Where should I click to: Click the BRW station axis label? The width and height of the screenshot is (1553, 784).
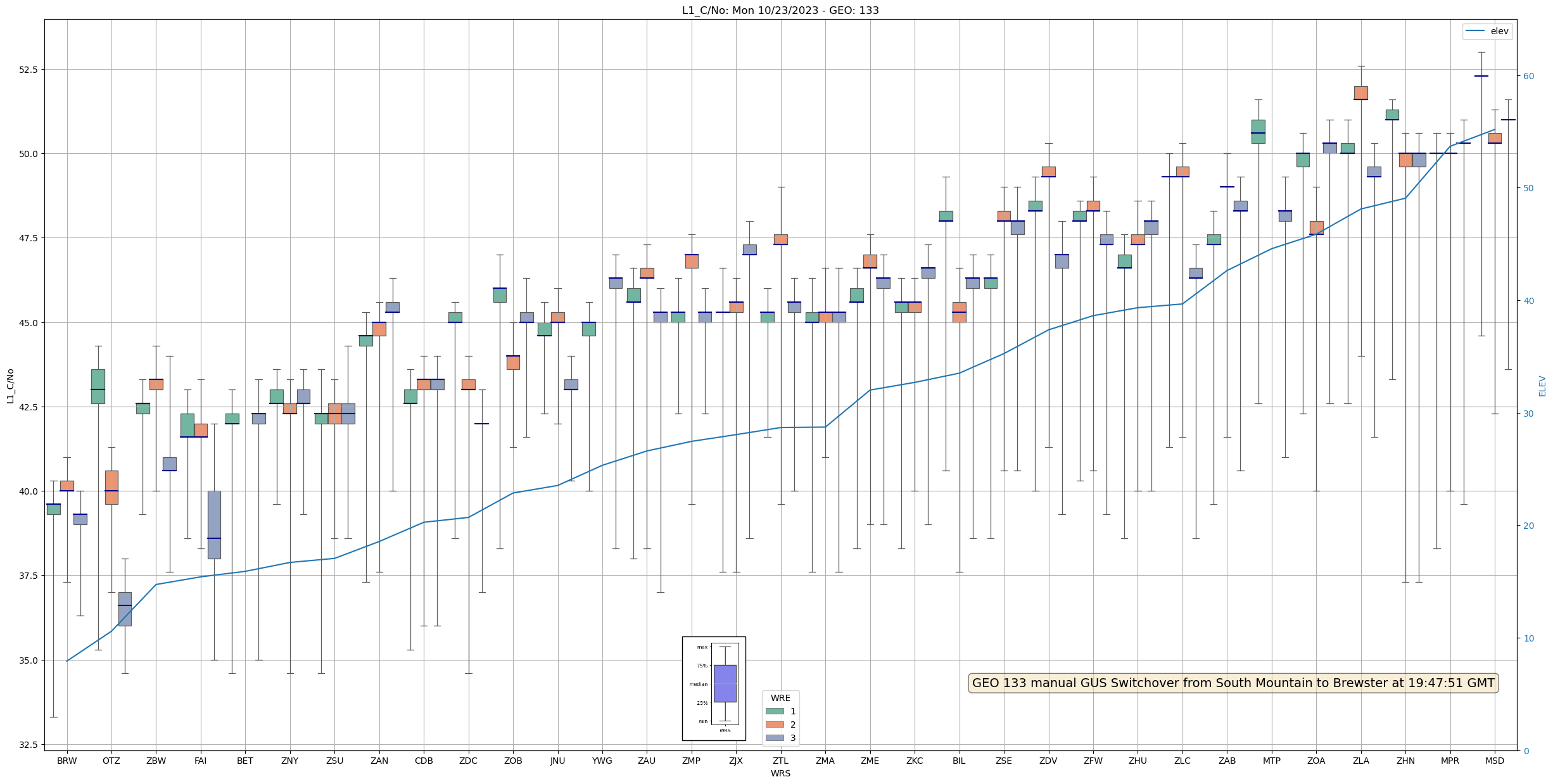tap(67, 761)
